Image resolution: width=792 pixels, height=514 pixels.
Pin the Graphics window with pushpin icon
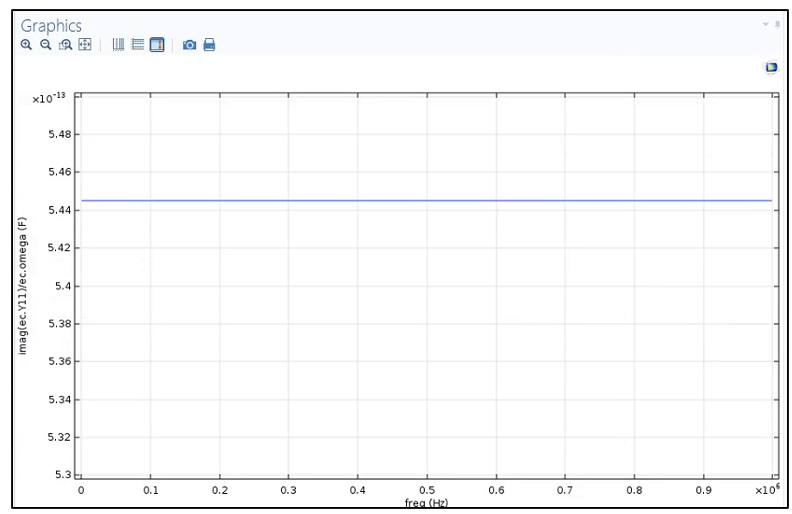[x=777, y=23]
